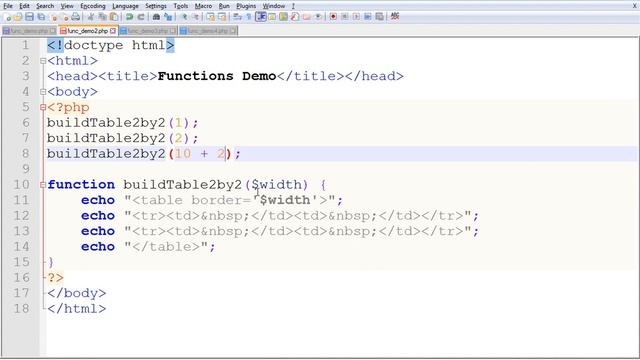
Task: Open the View menu
Action: pos(67,6)
